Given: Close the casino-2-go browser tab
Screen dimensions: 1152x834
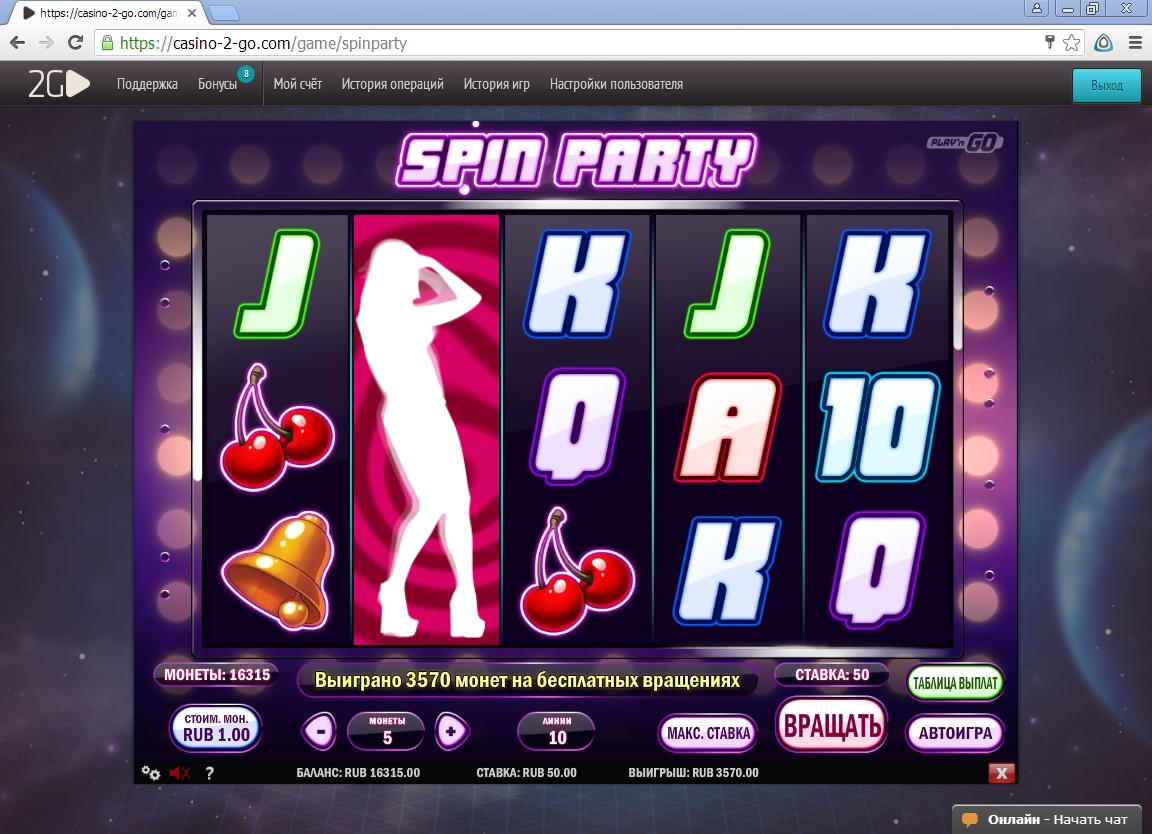Looking at the screenshot, I should (192, 12).
